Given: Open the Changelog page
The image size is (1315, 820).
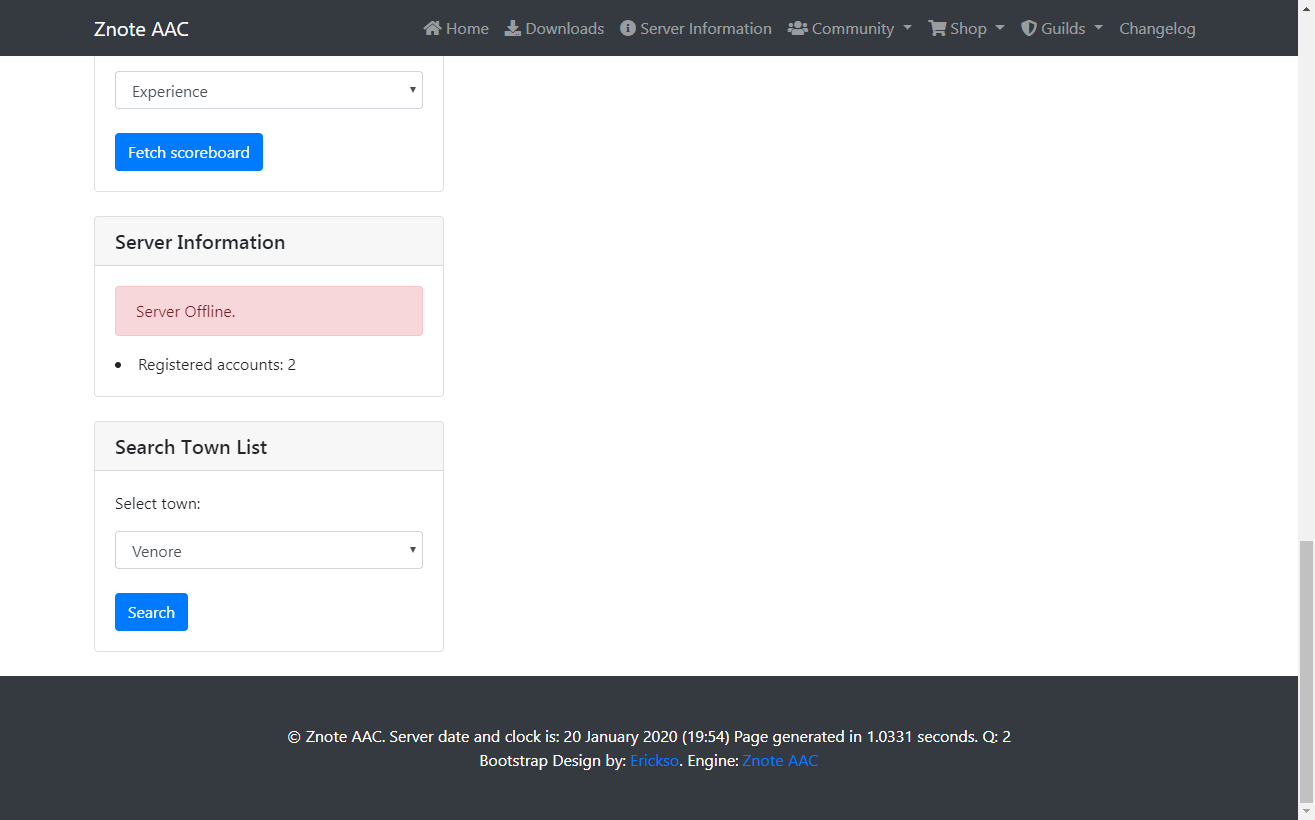Looking at the screenshot, I should [1157, 28].
